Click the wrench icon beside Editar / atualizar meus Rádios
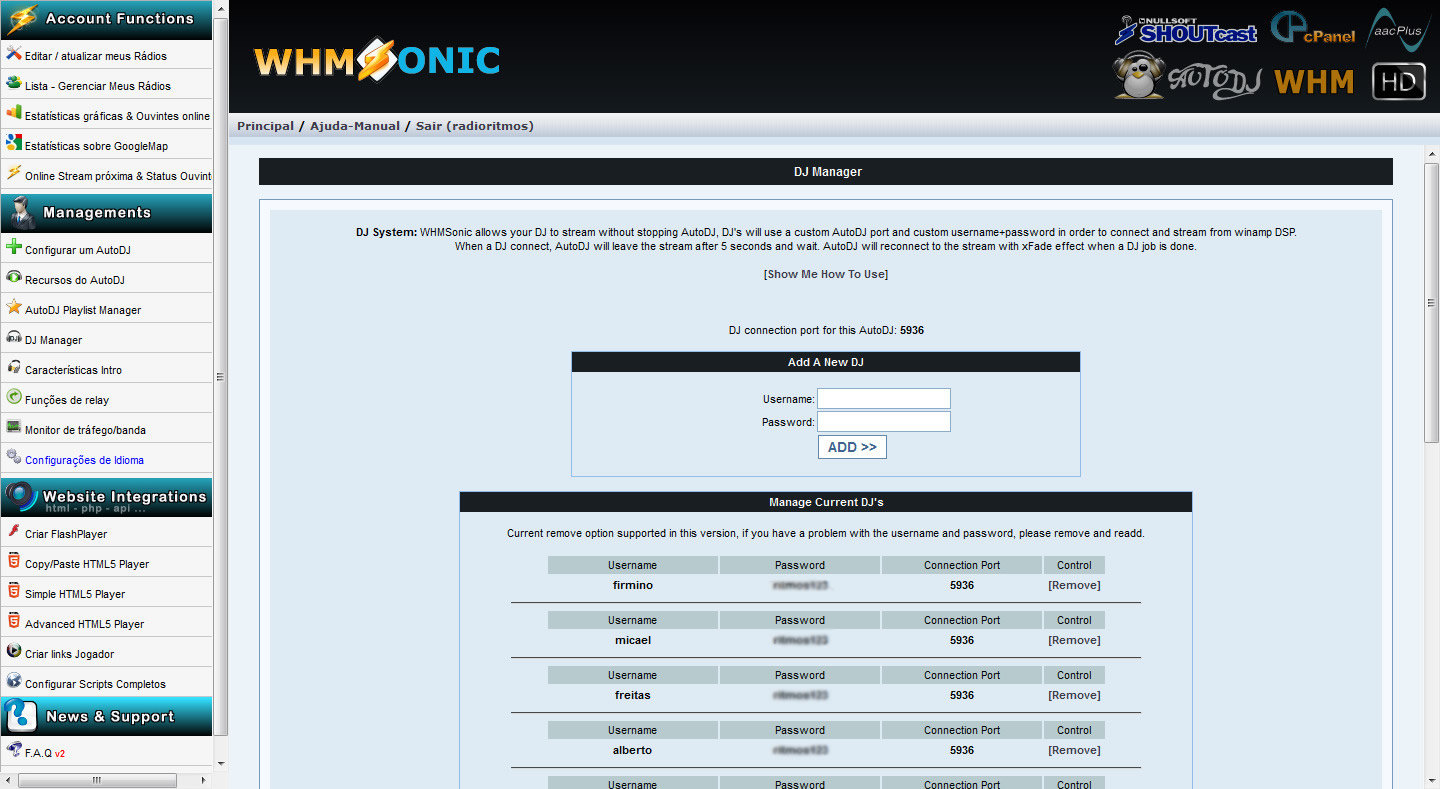The width and height of the screenshot is (1440, 789). pyautogui.click(x=13, y=54)
